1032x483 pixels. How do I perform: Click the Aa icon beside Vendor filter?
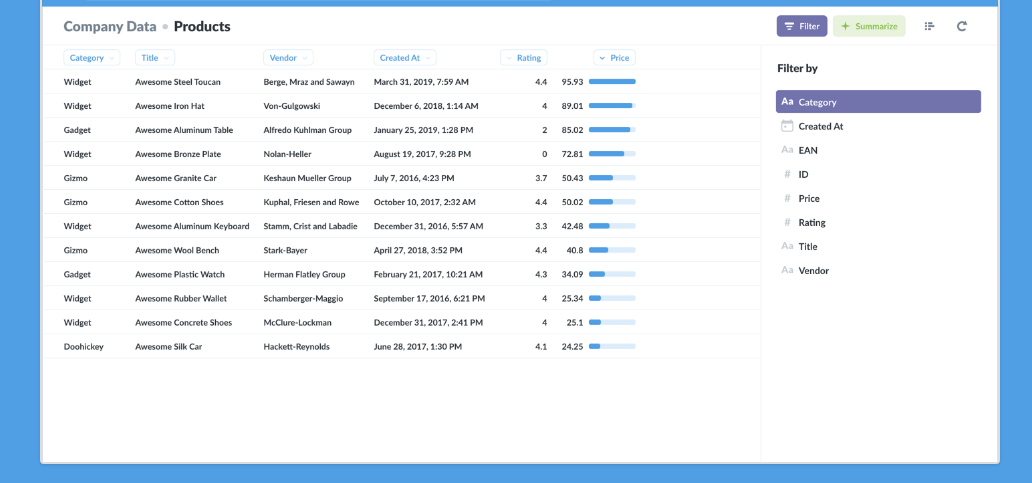click(787, 270)
